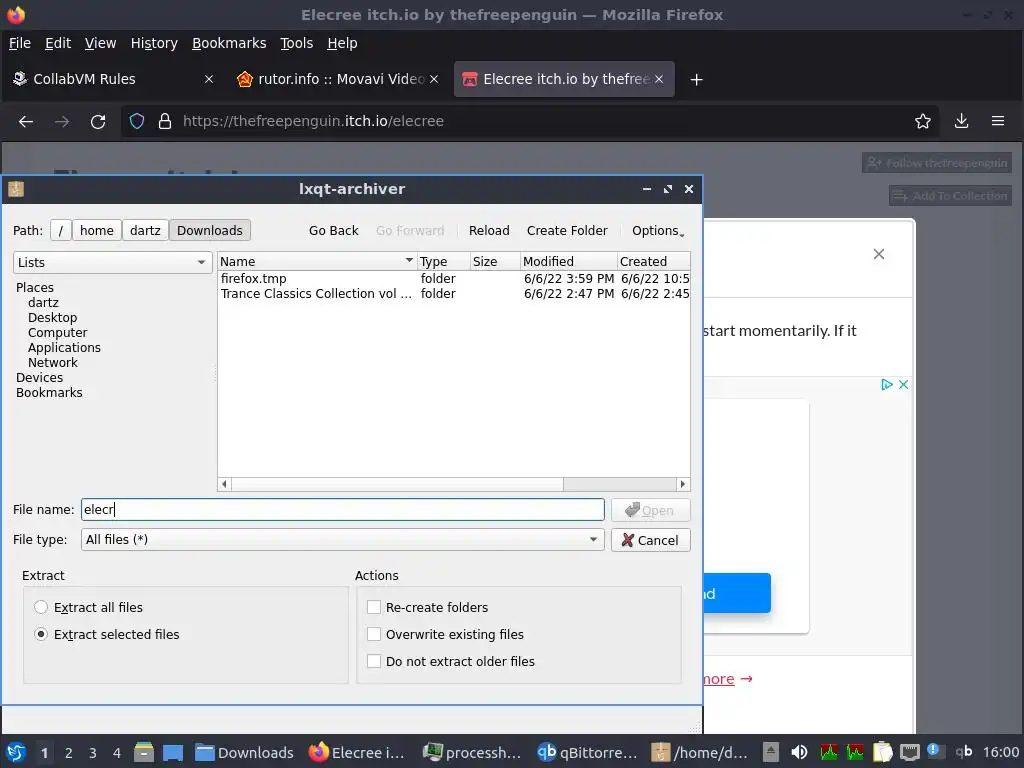Check Do not extract older files
The image size is (1024, 768).
374,662
